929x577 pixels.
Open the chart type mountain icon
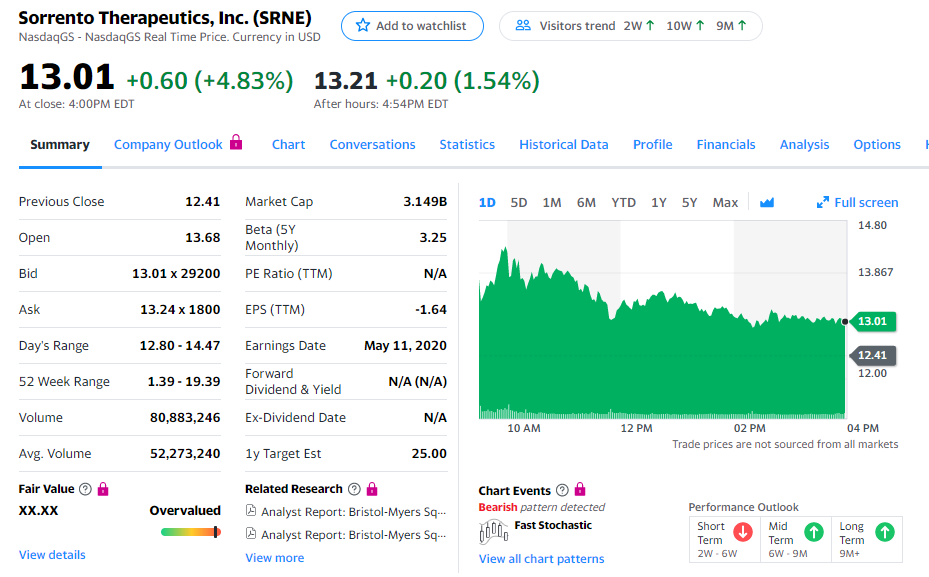point(767,203)
